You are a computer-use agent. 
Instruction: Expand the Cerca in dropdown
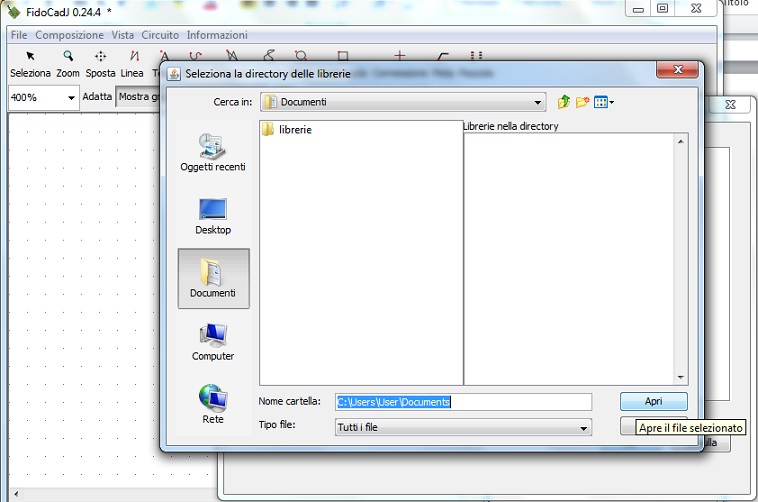coord(538,102)
